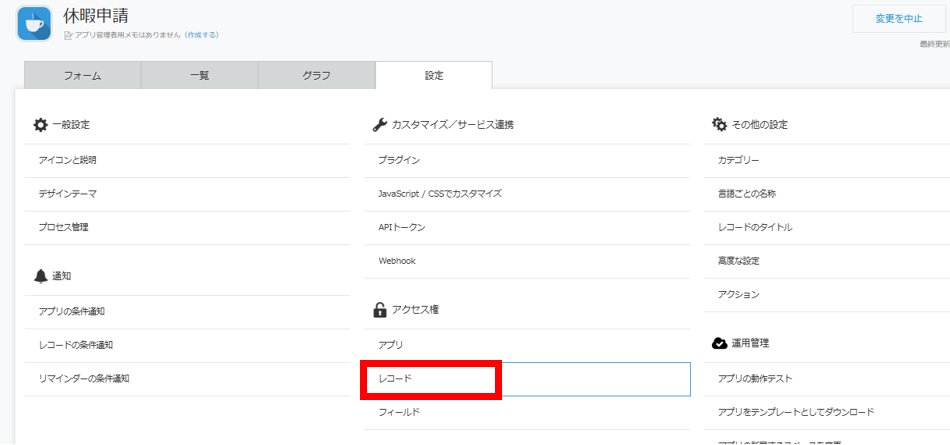Switch to the 一覧 tab
Screen dimensions: 950x445
point(199,76)
